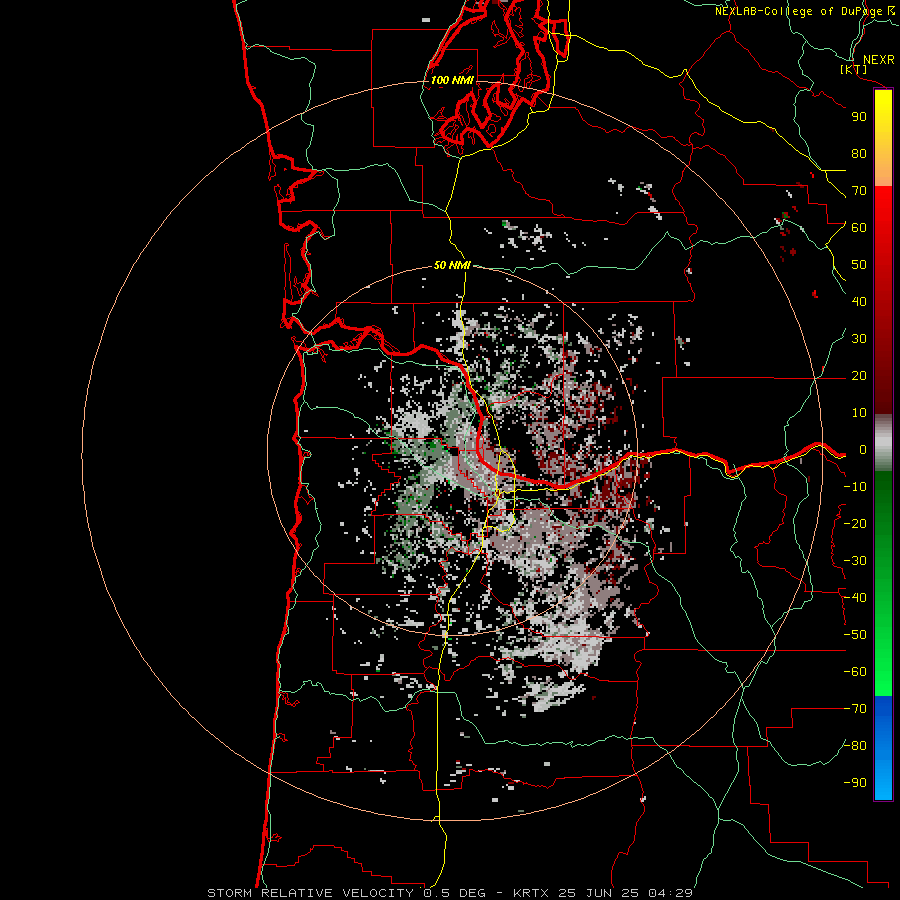Select the -60 value on velocity scale
Viewport: 900px width, 900px height.
tap(855, 672)
